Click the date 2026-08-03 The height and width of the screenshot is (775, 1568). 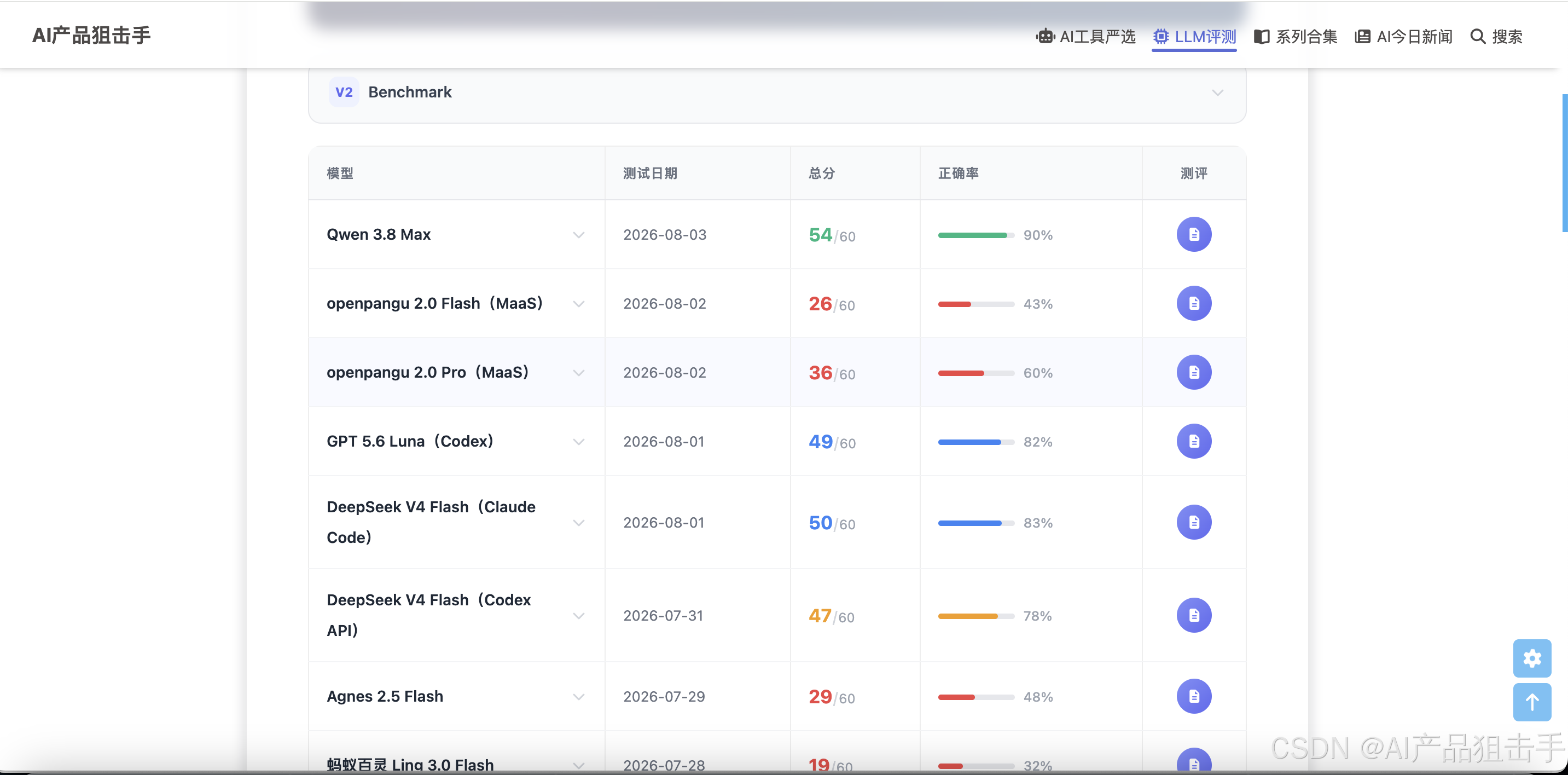click(665, 235)
